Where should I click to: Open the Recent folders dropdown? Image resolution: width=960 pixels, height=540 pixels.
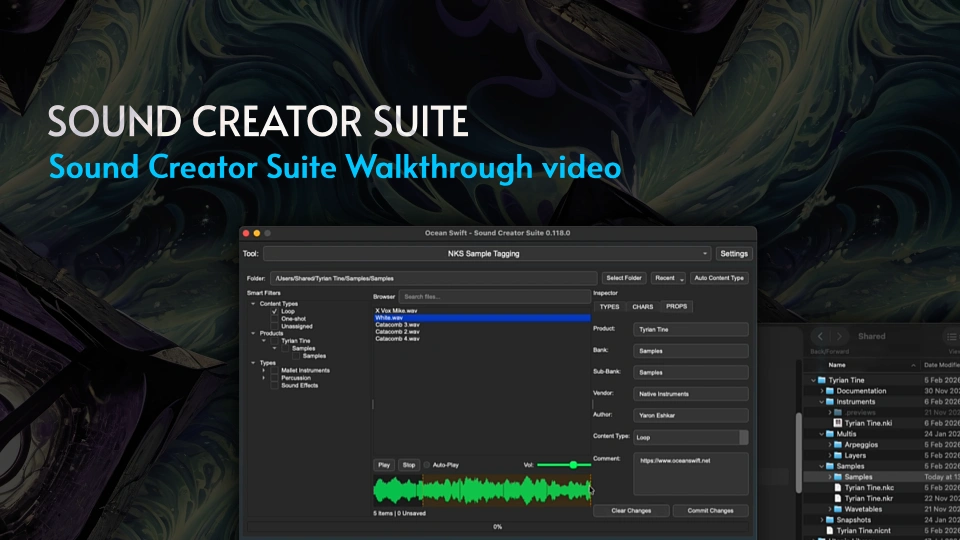coord(668,278)
